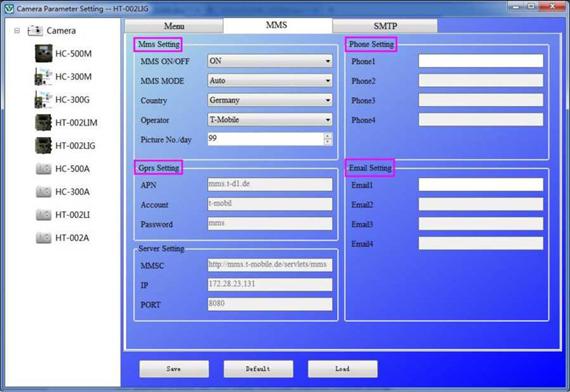Click the Default button
The width and height of the screenshot is (570, 392).
click(x=258, y=369)
